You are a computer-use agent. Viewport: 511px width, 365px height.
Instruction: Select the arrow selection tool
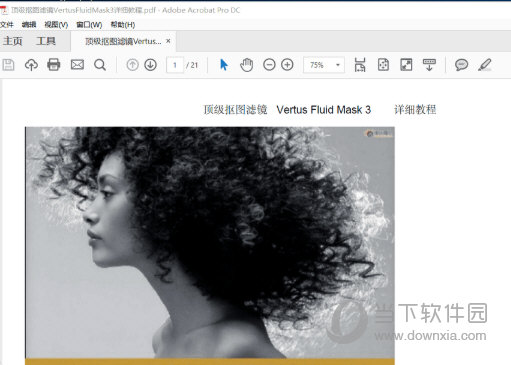pos(224,65)
